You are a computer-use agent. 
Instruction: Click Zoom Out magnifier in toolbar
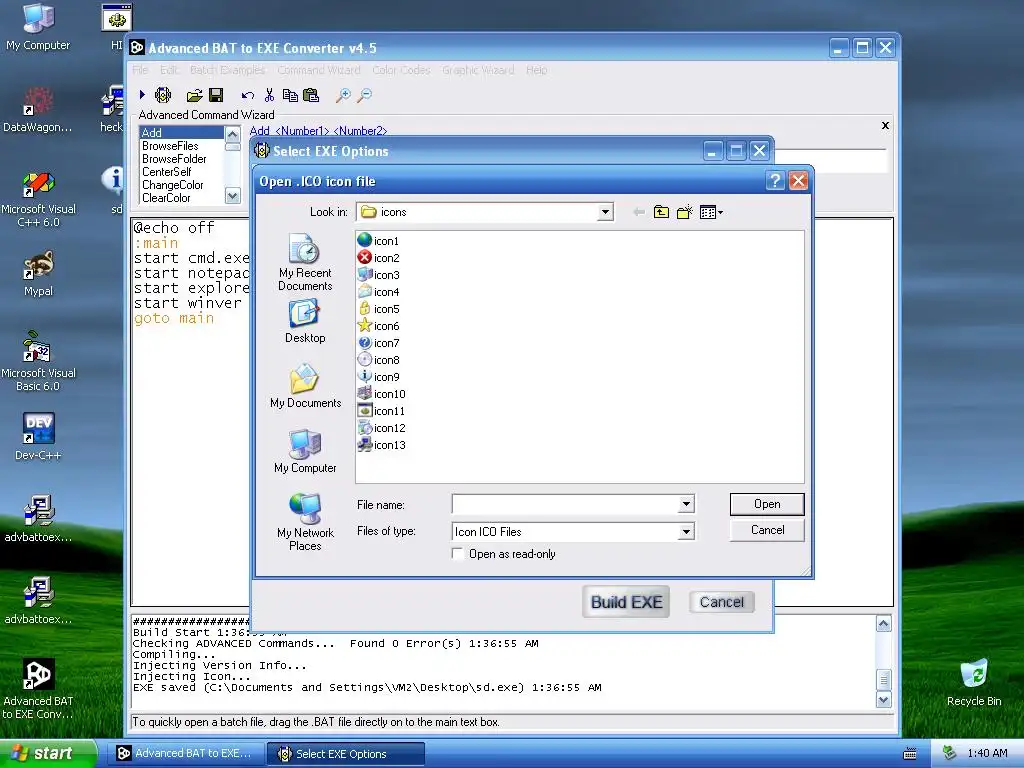pyautogui.click(x=364, y=96)
